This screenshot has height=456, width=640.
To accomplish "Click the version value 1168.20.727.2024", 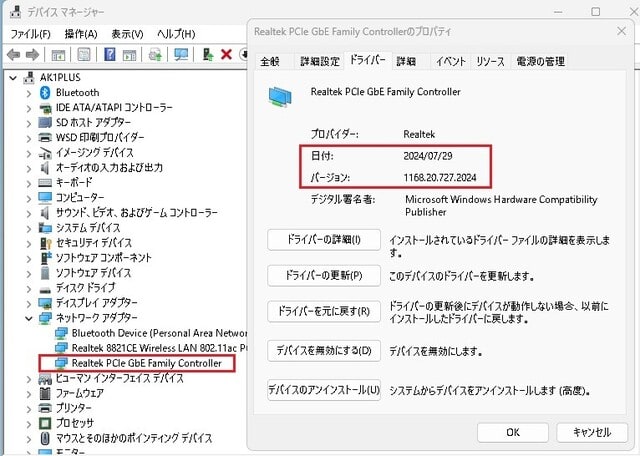I will tap(440, 178).
